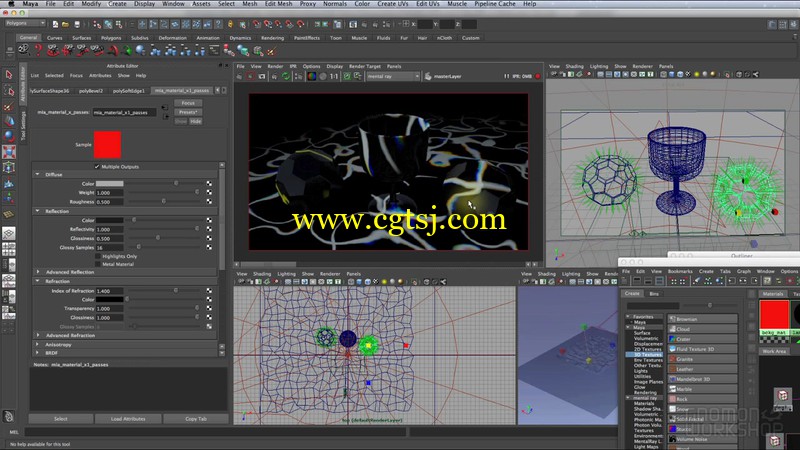Expand the Advanced Refraction section
Image resolution: width=800 pixels, height=450 pixels.
coord(37,335)
